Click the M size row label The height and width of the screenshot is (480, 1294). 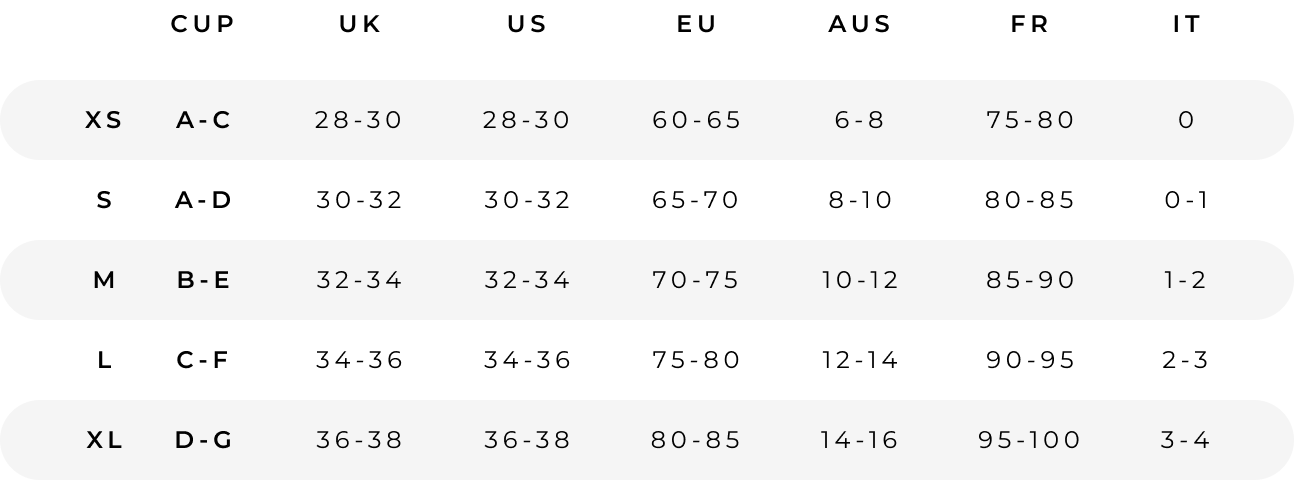pyautogui.click(x=104, y=280)
